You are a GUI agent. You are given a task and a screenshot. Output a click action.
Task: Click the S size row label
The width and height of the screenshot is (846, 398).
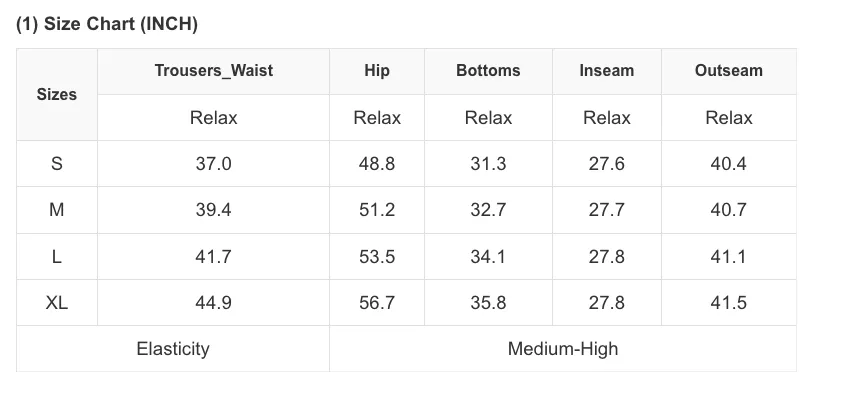point(57,163)
